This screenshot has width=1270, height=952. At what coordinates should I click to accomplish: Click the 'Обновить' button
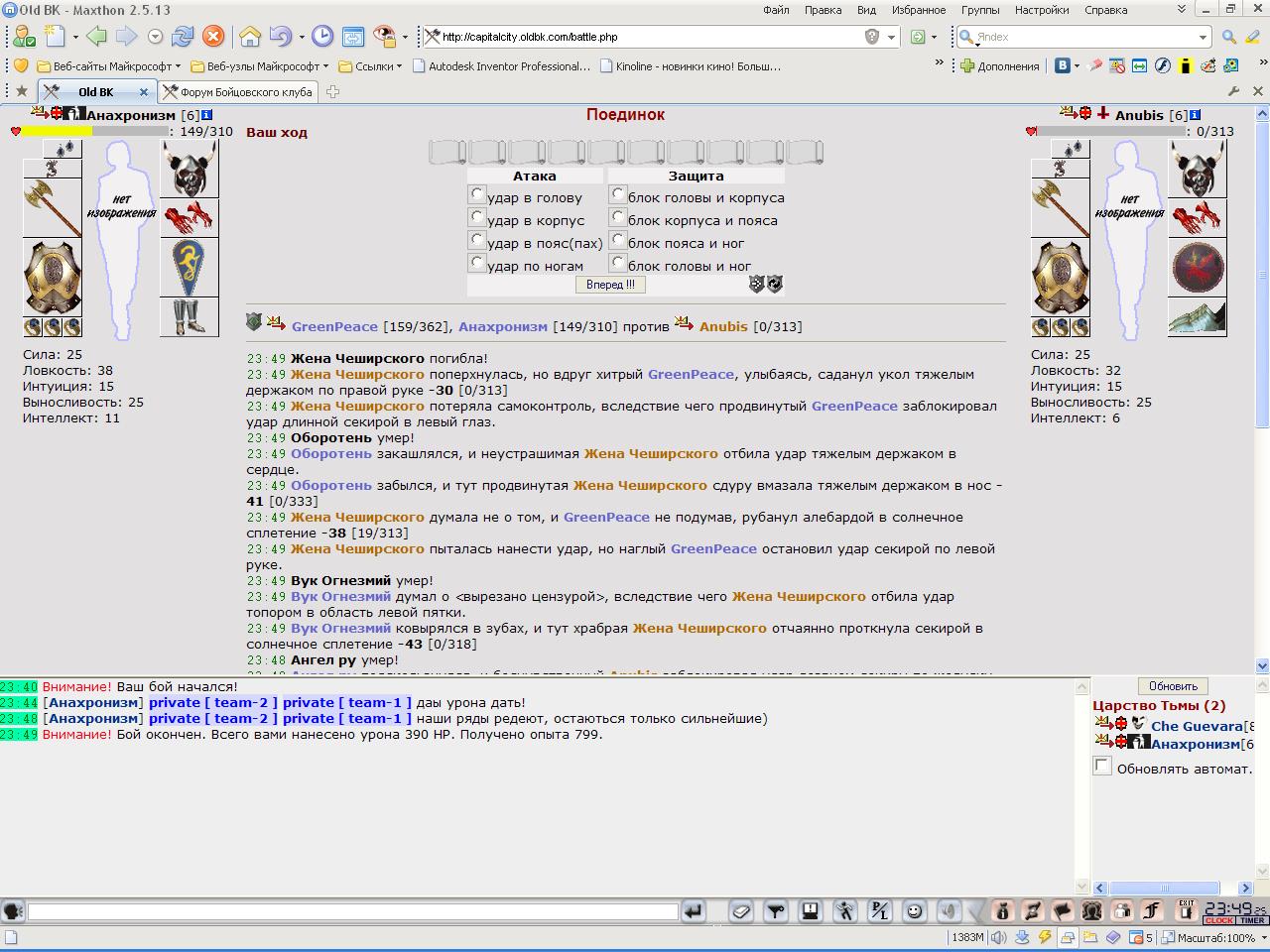(1173, 686)
